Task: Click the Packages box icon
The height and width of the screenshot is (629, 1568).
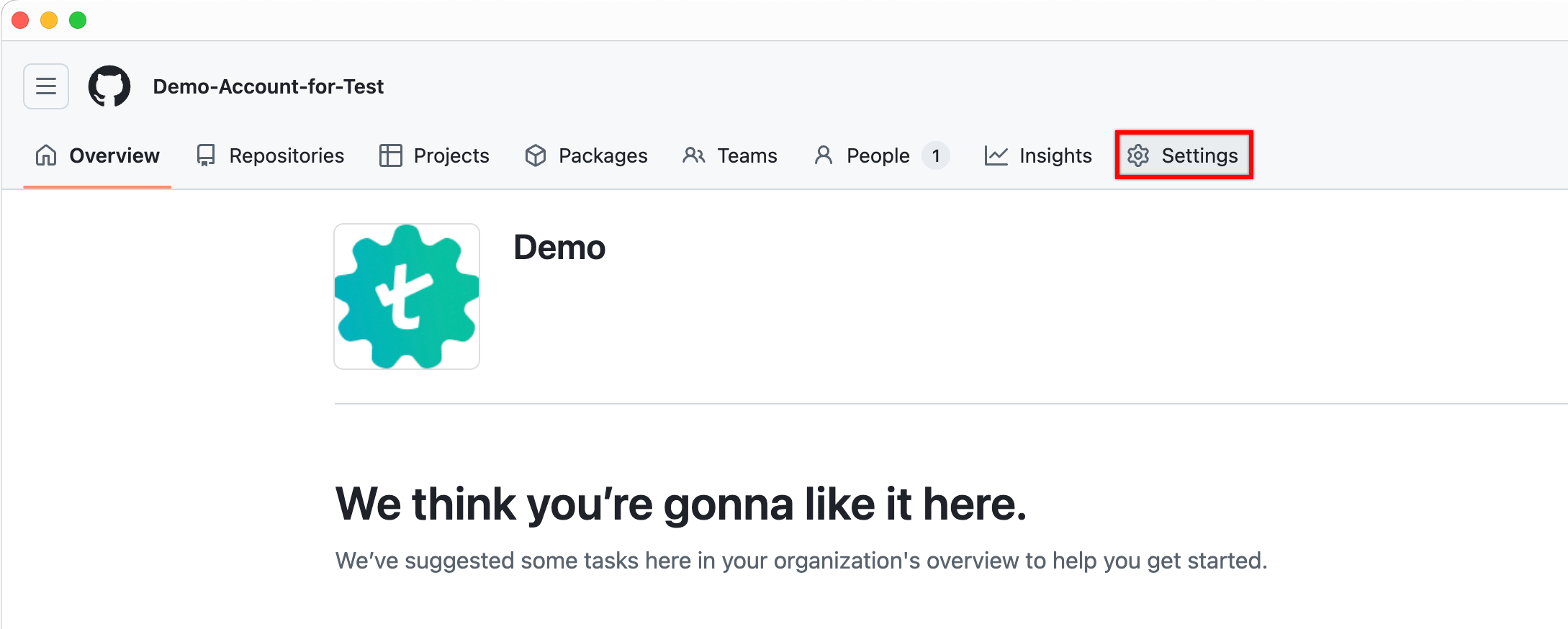Action: click(536, 155)
